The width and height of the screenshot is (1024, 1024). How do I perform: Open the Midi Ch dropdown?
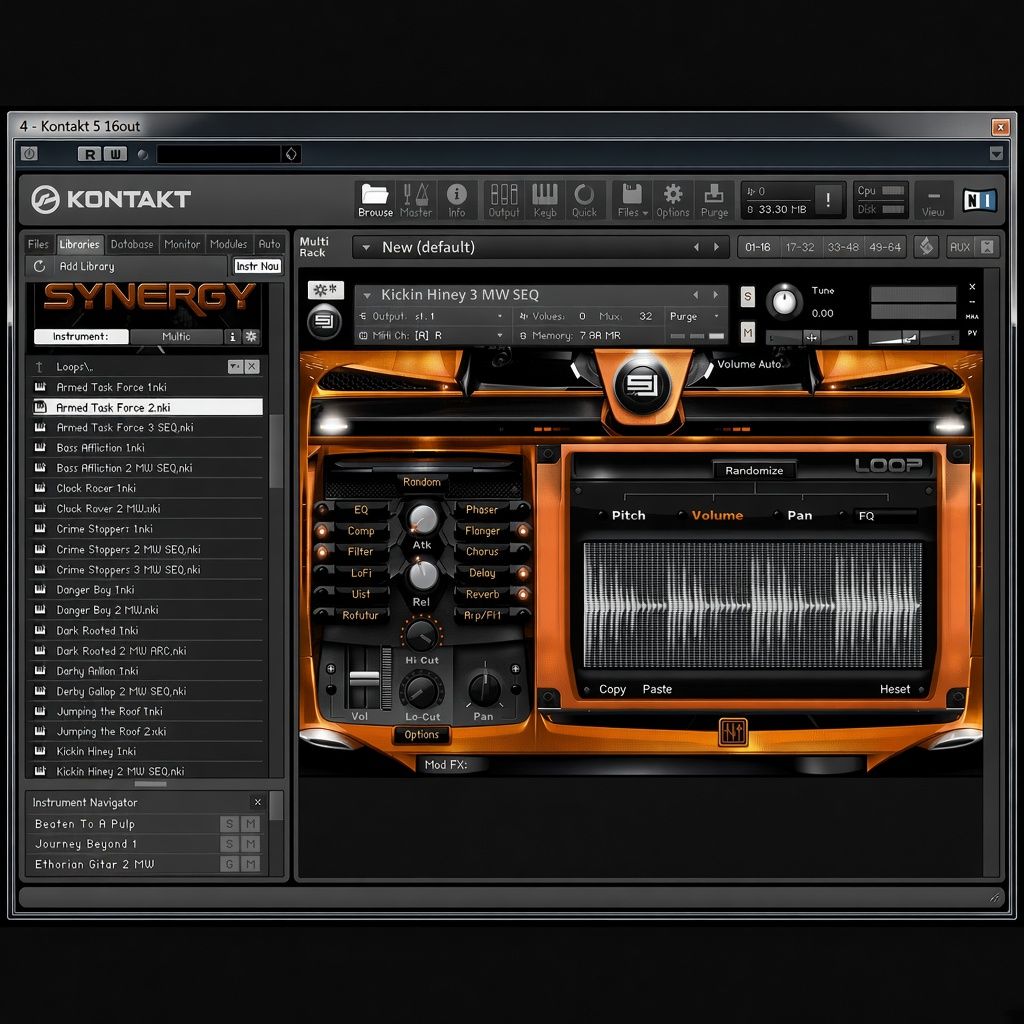click(x=500, y=335)
